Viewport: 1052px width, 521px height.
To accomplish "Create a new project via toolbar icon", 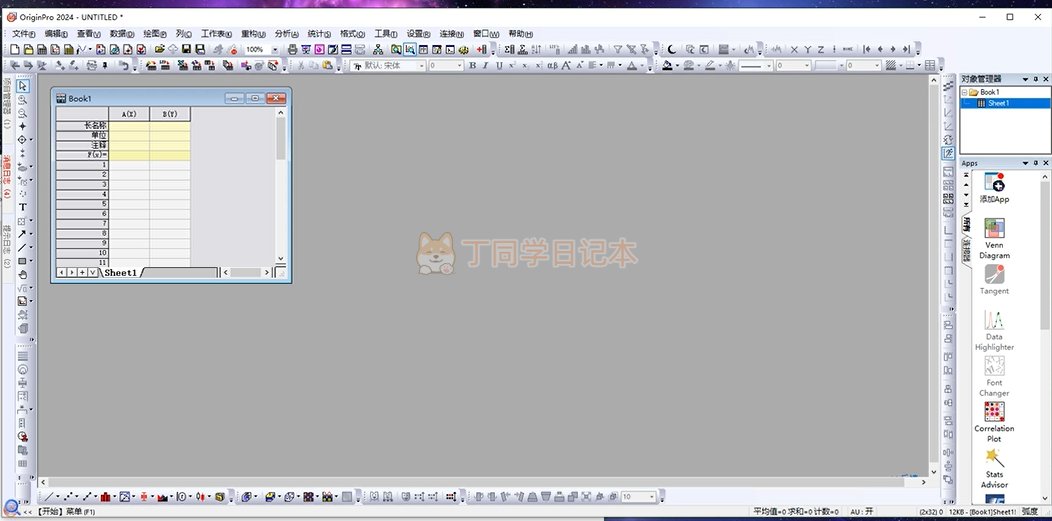I will [x=15, y=50].
